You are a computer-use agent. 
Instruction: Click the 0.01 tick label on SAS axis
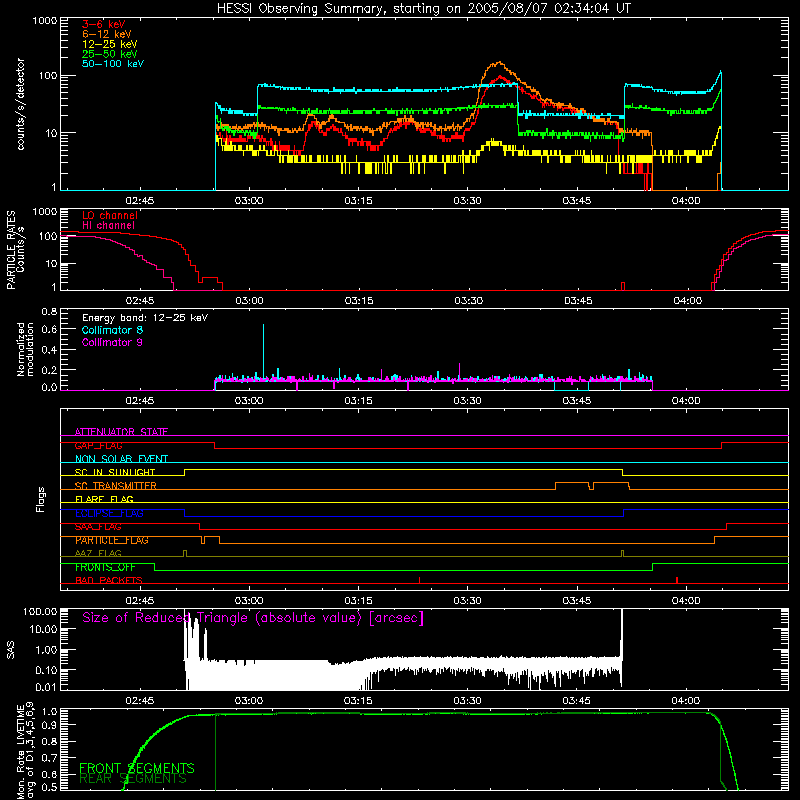click(46, 687)
